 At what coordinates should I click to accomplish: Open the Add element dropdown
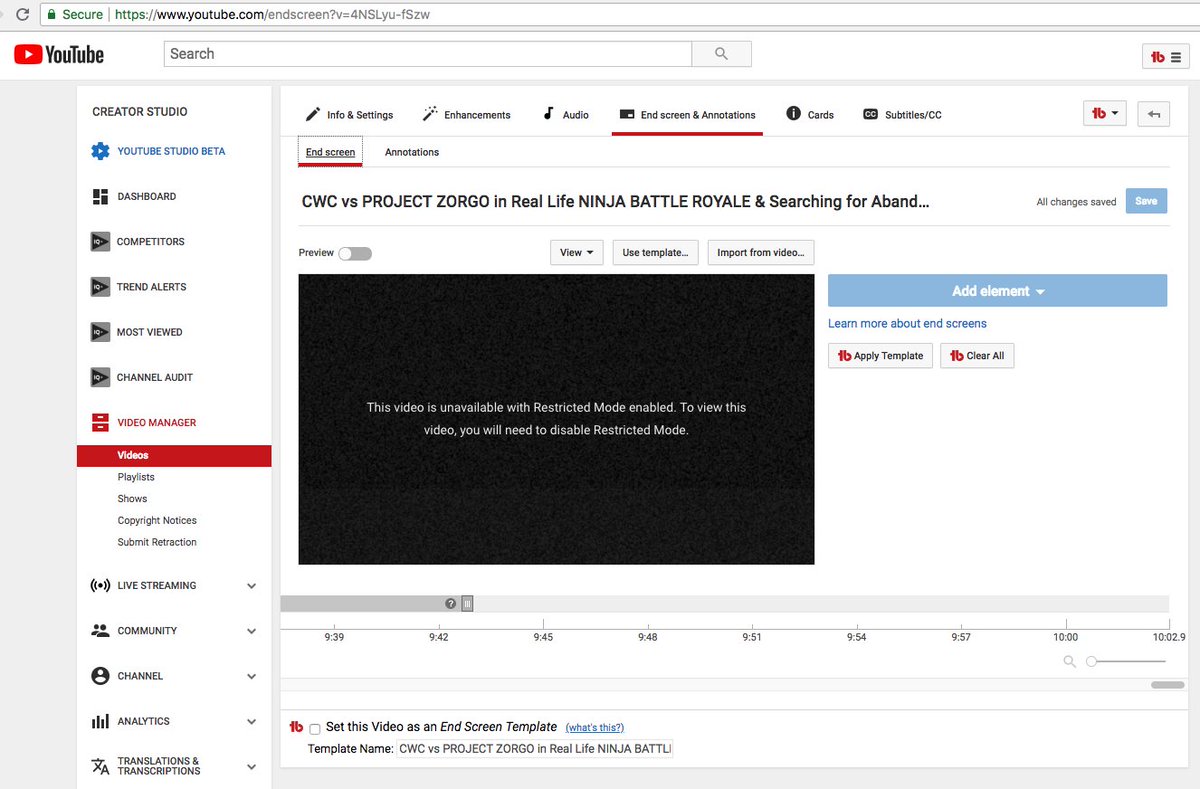pyautogui.click(x=997, y=291)
